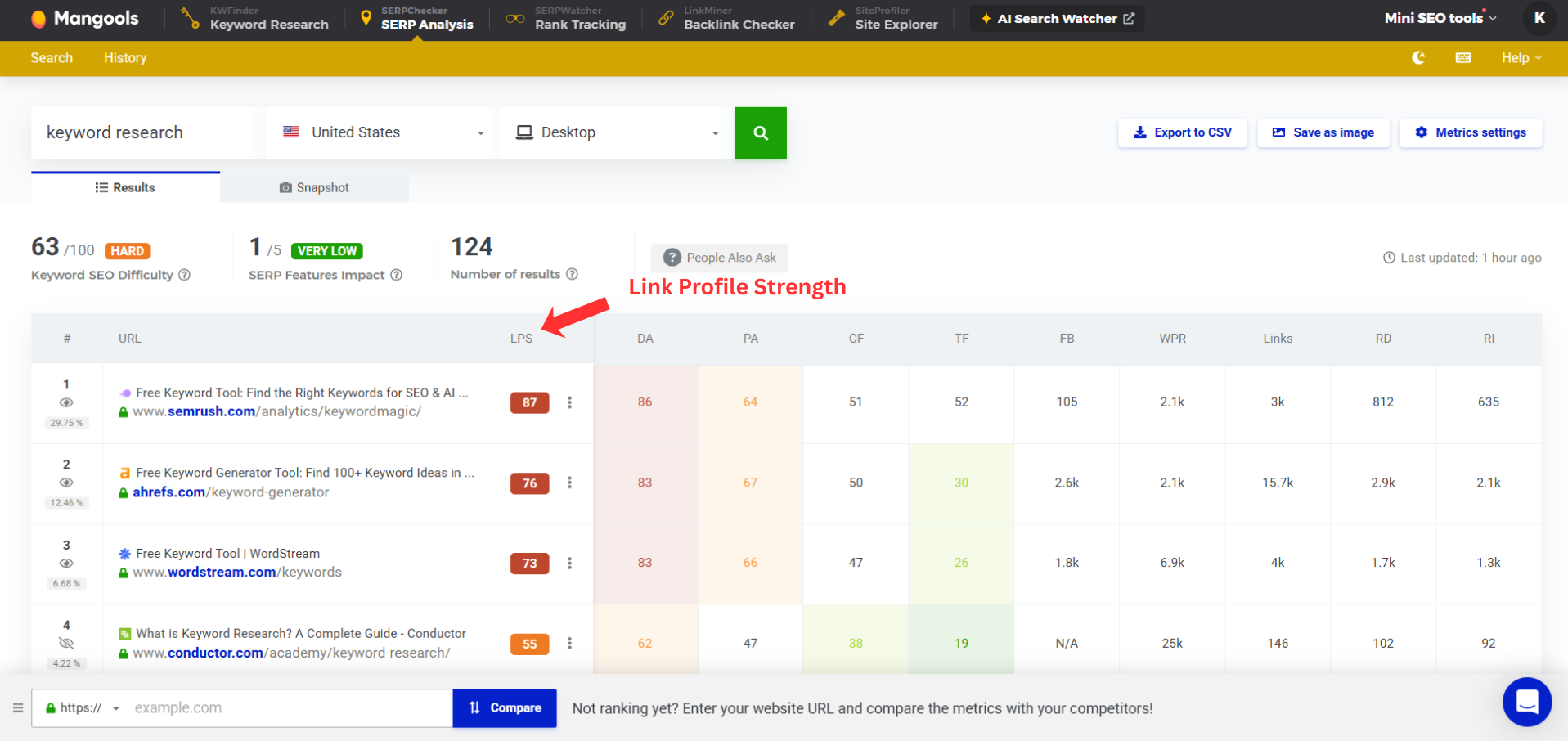The width and height of the screenshot is (1568, 741).
Task: Export results to CSV
Action: point(1182,132)
